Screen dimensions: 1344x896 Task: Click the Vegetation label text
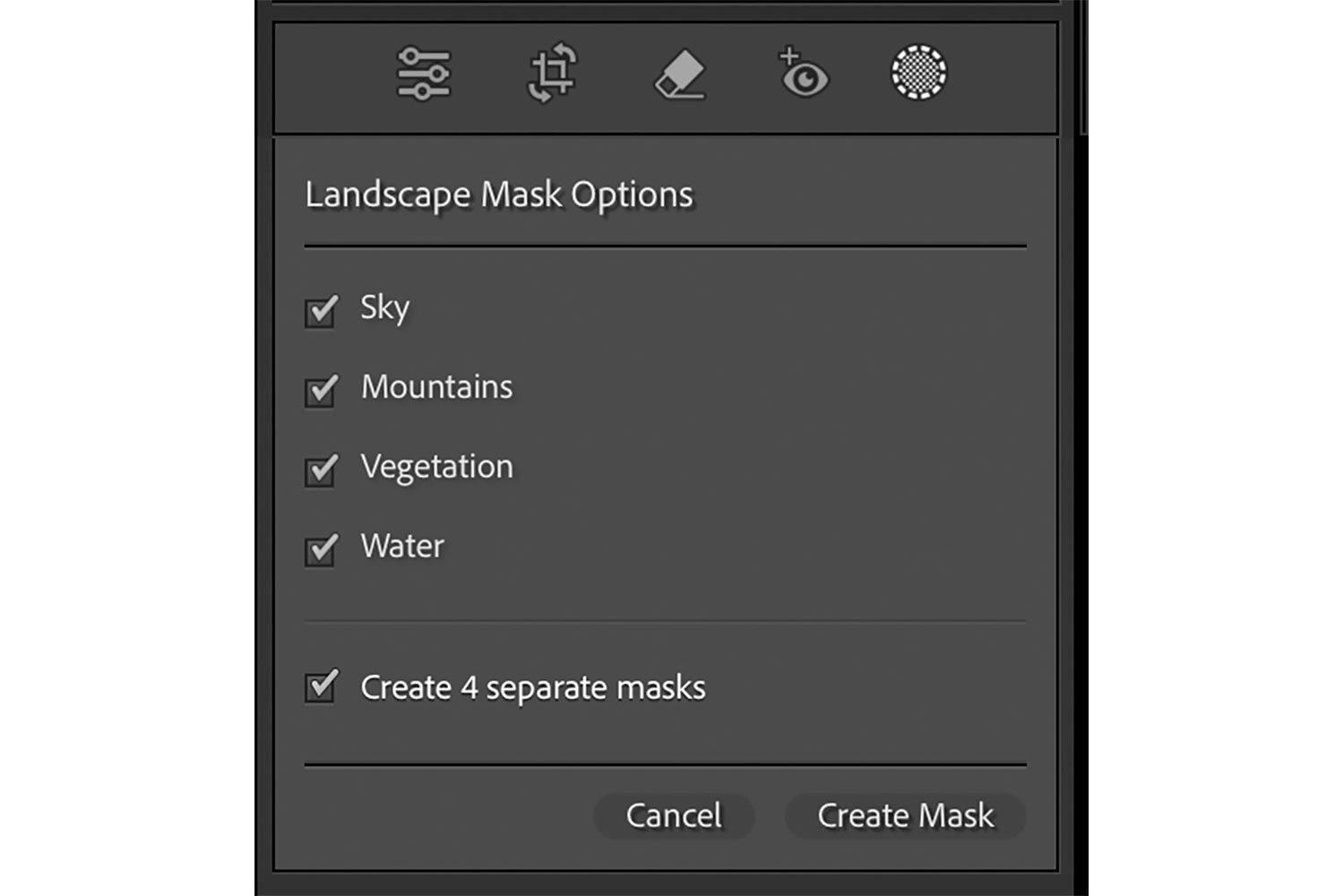point(436,467)
